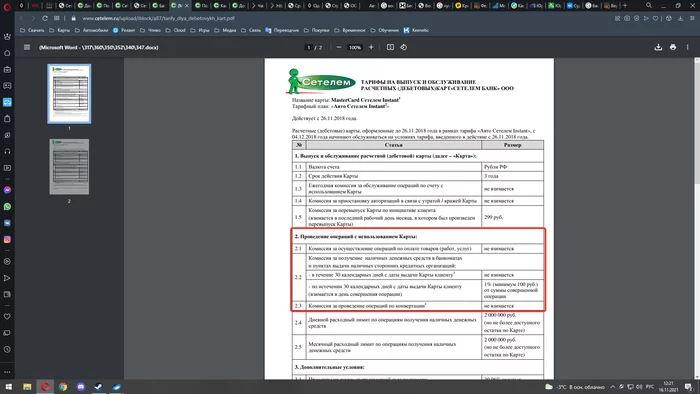The image size is (700, 394).
Task: Download the PDF file from viewer toolbar
Action: 658,47
